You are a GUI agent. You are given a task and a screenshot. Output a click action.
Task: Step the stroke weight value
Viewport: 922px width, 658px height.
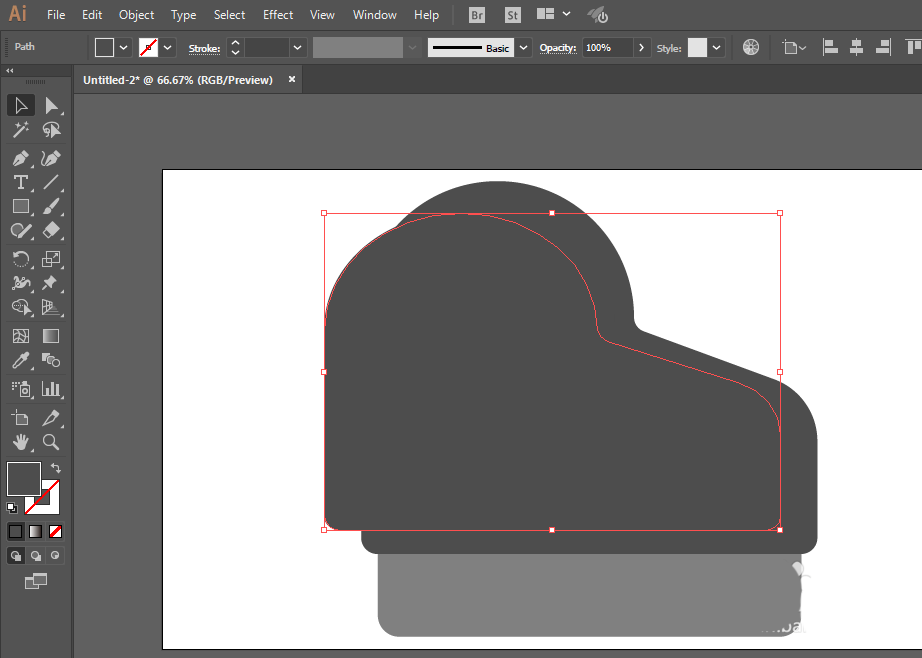(235, 48)
